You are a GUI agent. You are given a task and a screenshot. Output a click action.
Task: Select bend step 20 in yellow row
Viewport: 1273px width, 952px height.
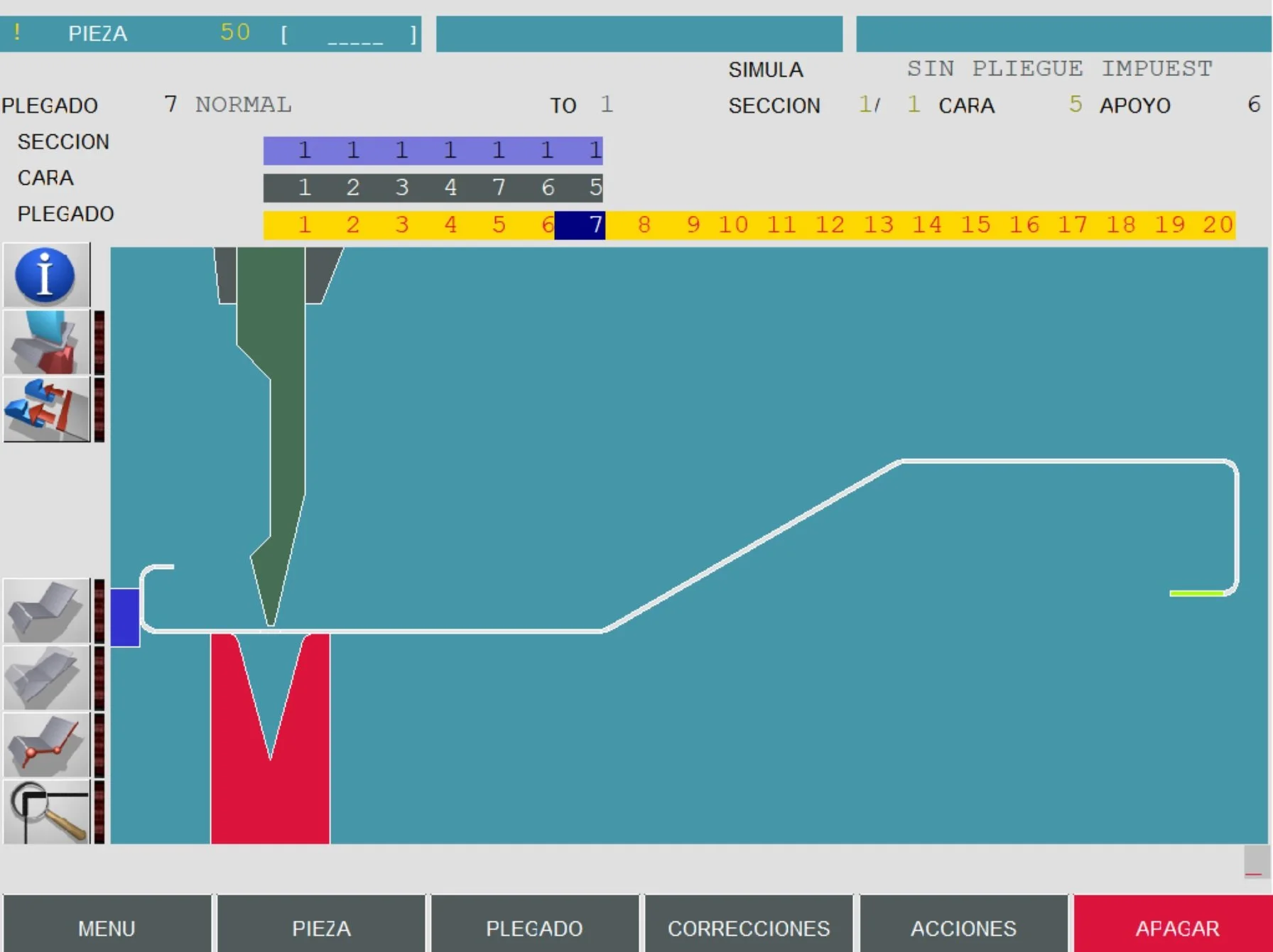pyautogui.click(x=1218, y=225)
